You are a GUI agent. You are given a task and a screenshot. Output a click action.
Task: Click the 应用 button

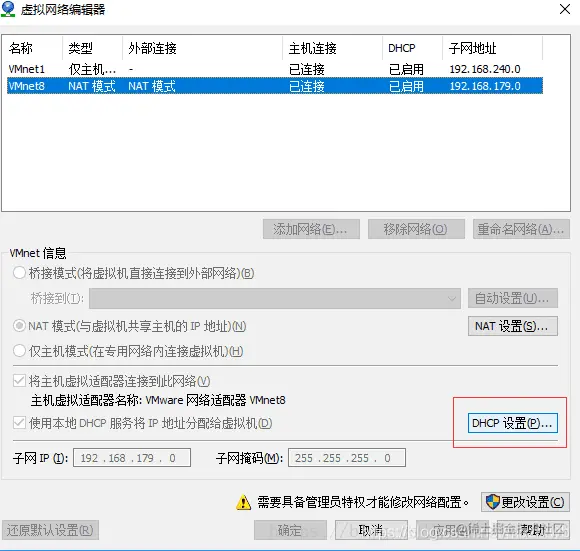click(452, 530)
